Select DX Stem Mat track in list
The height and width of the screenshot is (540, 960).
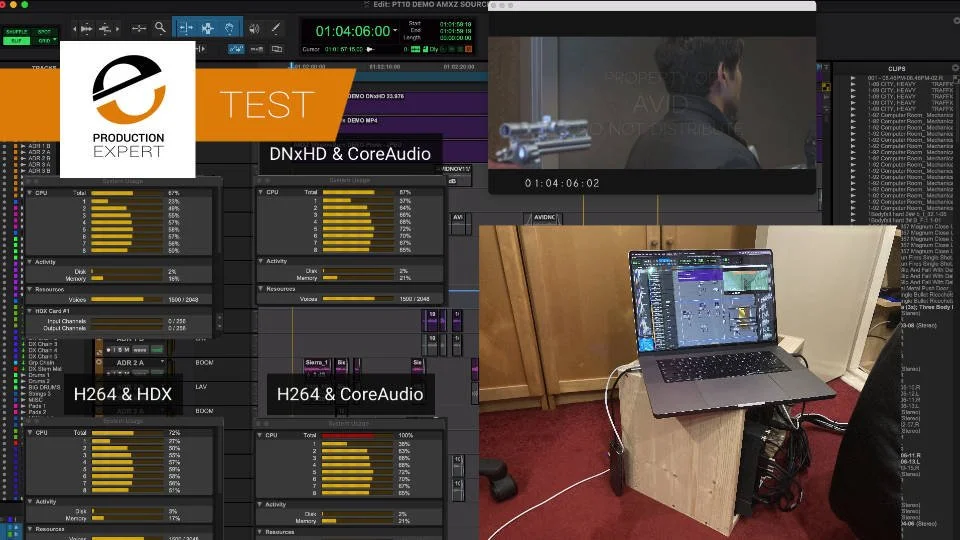coord(45,369)
